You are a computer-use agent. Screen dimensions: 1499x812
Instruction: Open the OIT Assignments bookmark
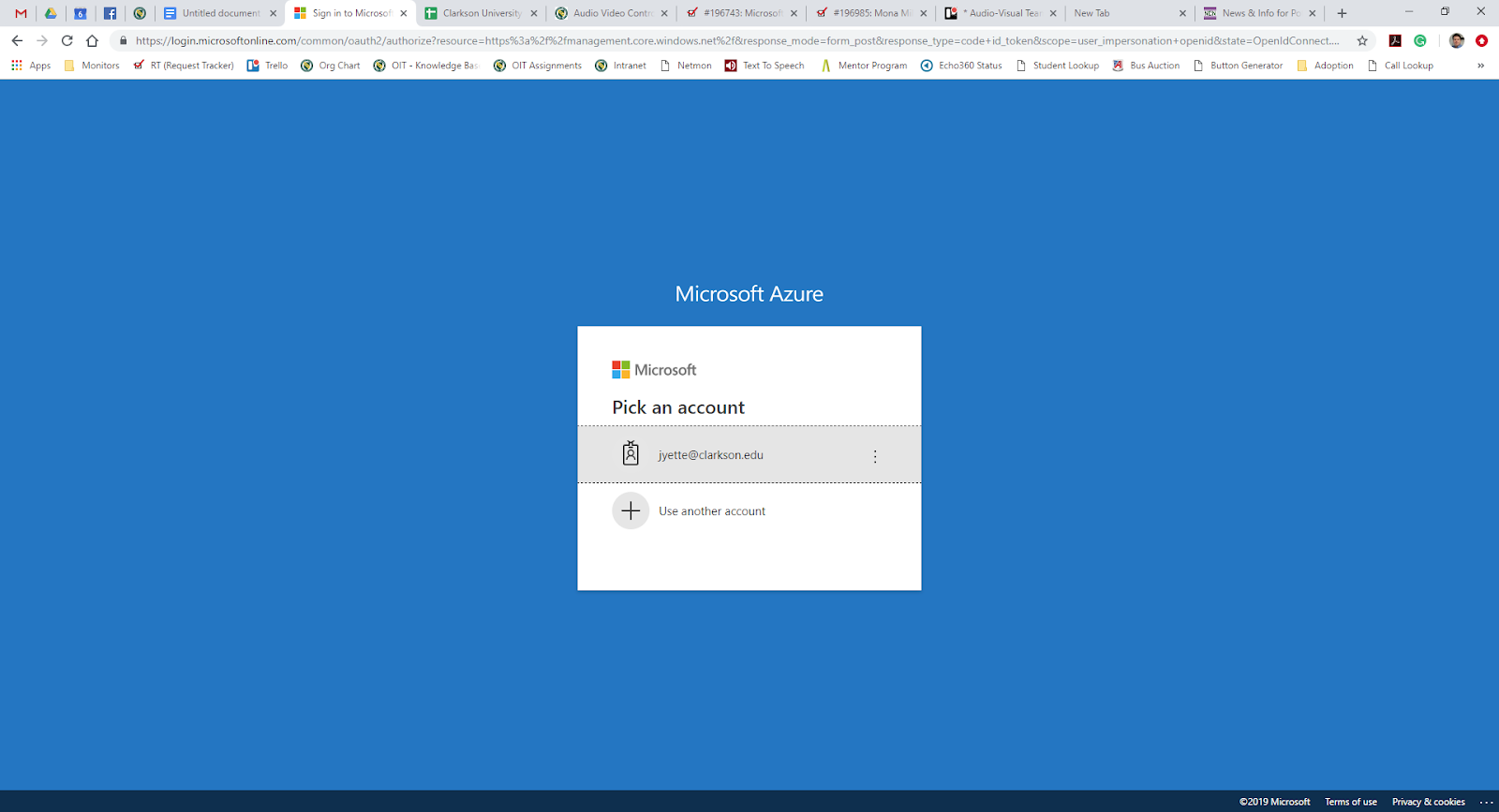tap(538, 66)
